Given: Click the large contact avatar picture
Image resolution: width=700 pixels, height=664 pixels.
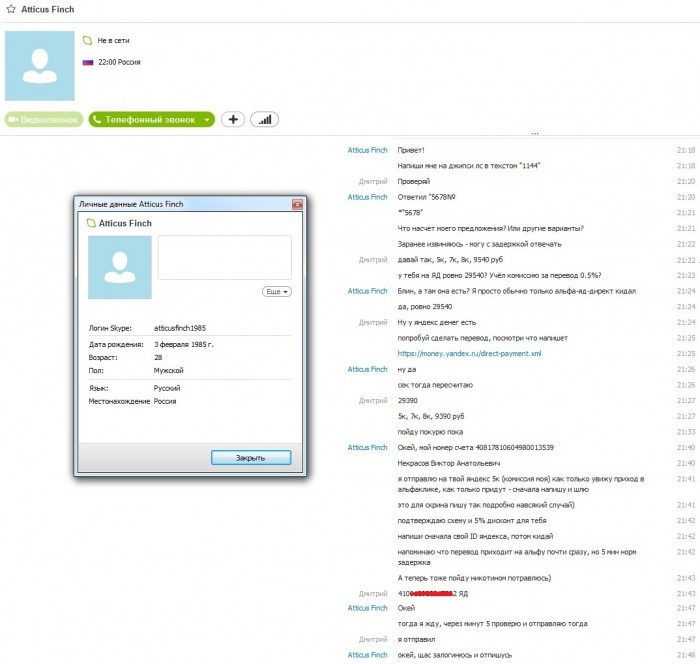Looking at the screenshot, I should [40, 66].
